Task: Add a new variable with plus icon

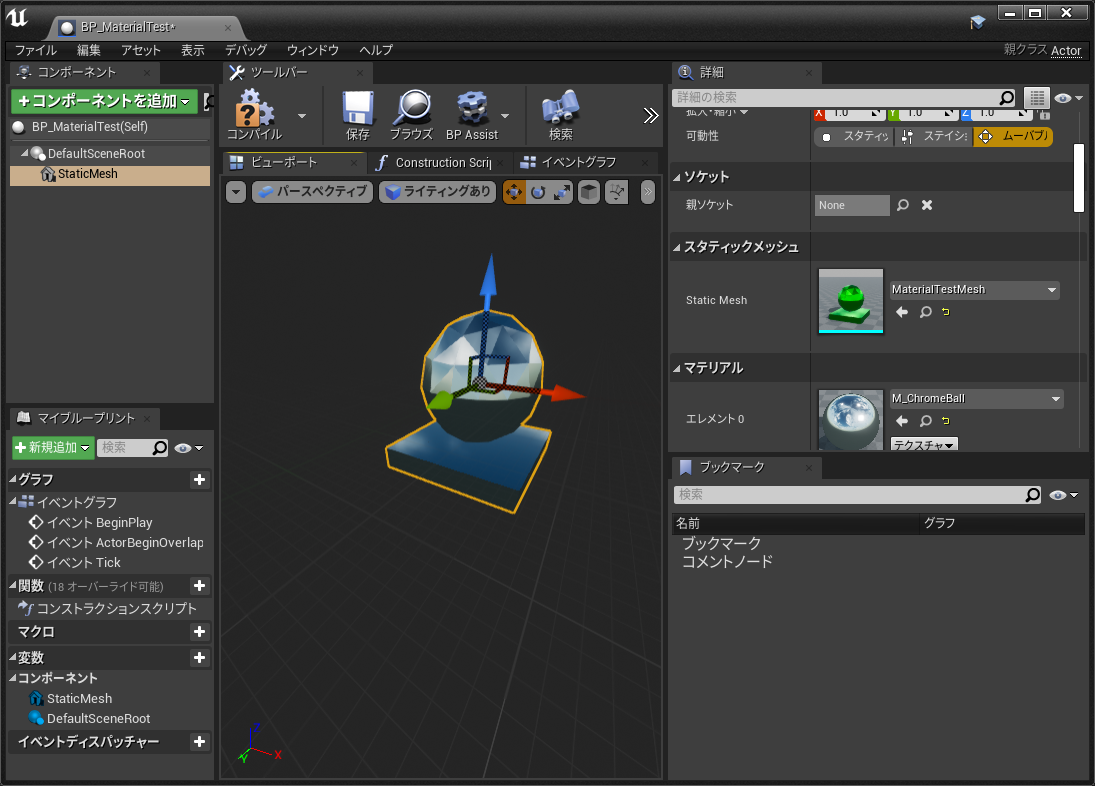Action: (x=199, y=658)
